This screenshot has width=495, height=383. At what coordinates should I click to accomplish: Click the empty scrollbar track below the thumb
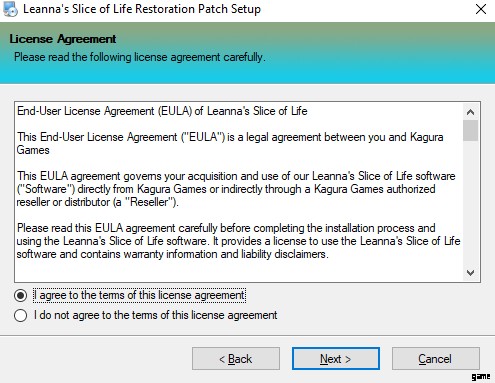coord(470,203)
